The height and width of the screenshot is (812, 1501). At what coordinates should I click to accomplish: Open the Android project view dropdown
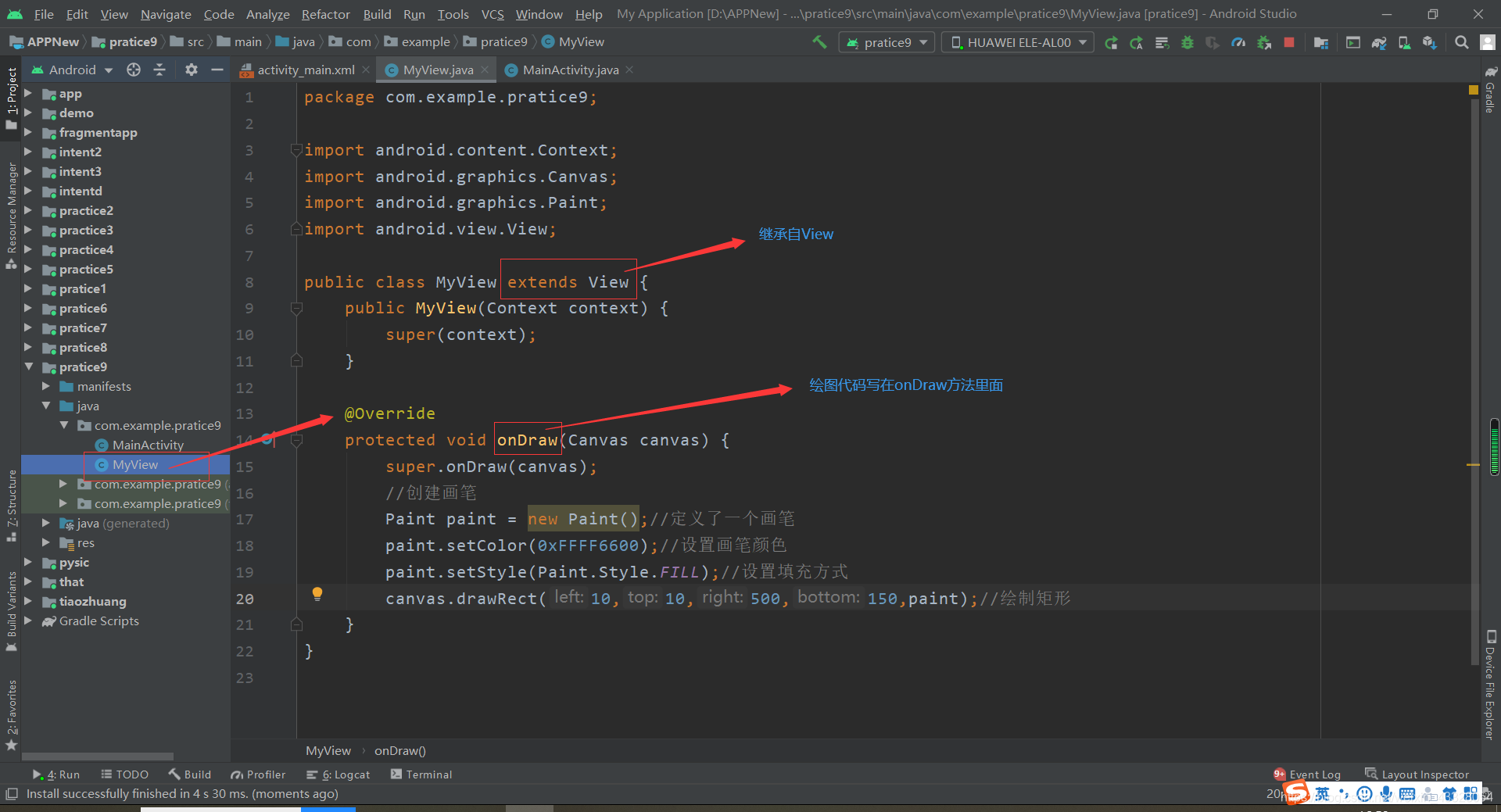(72, 70)
